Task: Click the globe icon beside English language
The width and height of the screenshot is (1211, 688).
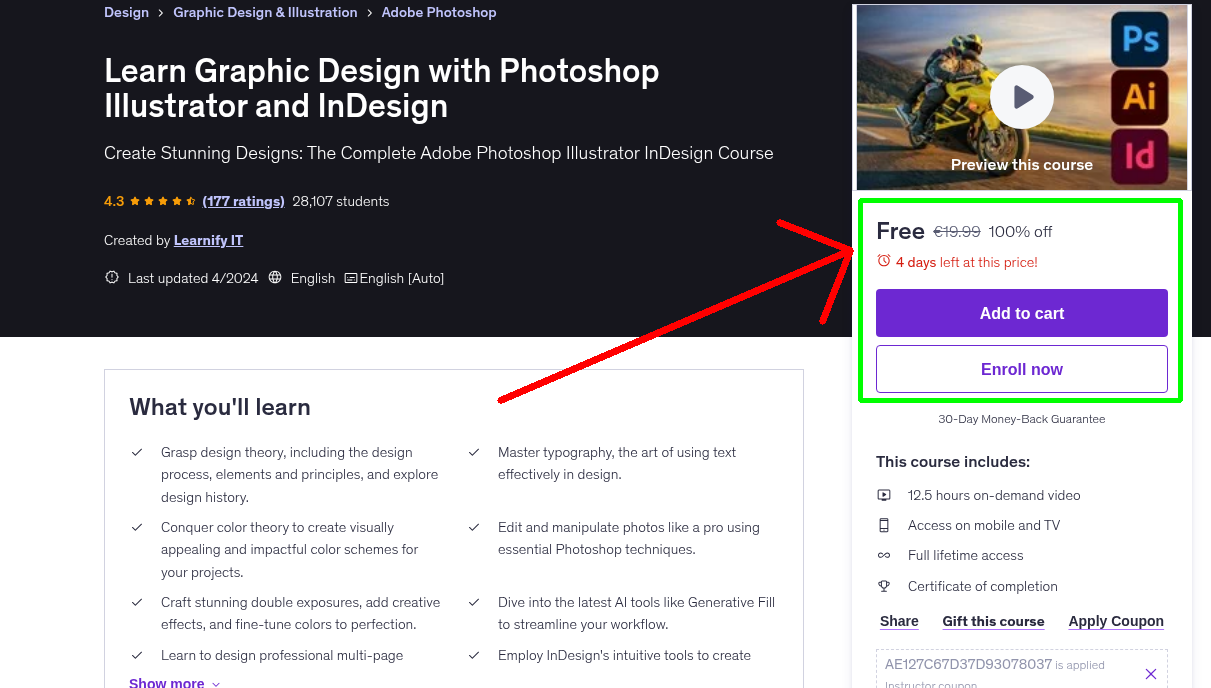Action: [275, 277]
